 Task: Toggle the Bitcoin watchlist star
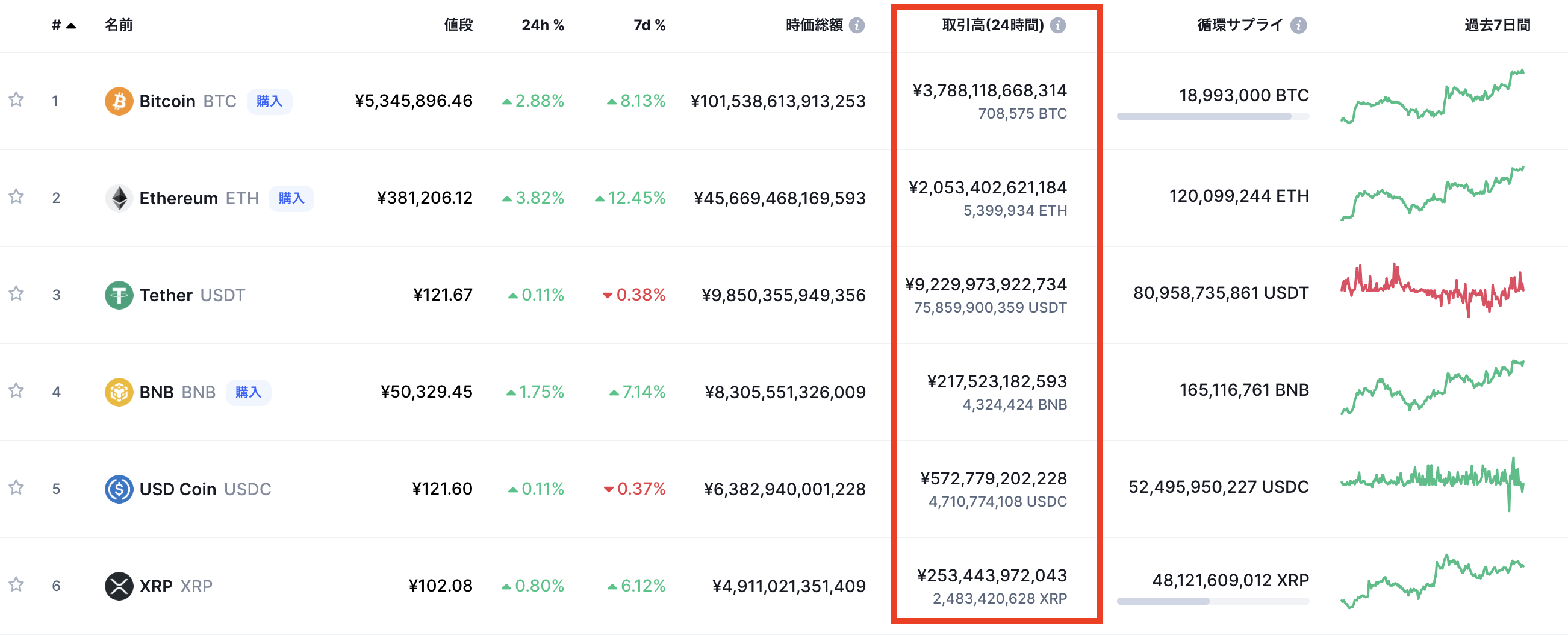[x=16, y=99]
